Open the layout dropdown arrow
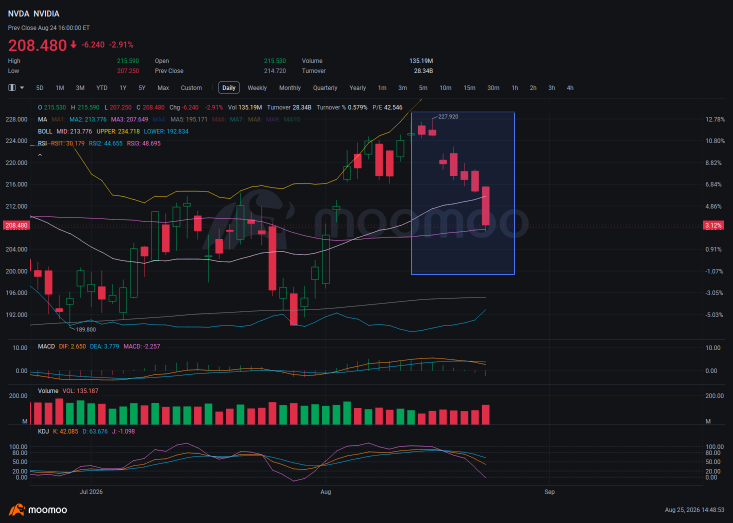This screenshot has width=733, height=523. tap(22, 88)
